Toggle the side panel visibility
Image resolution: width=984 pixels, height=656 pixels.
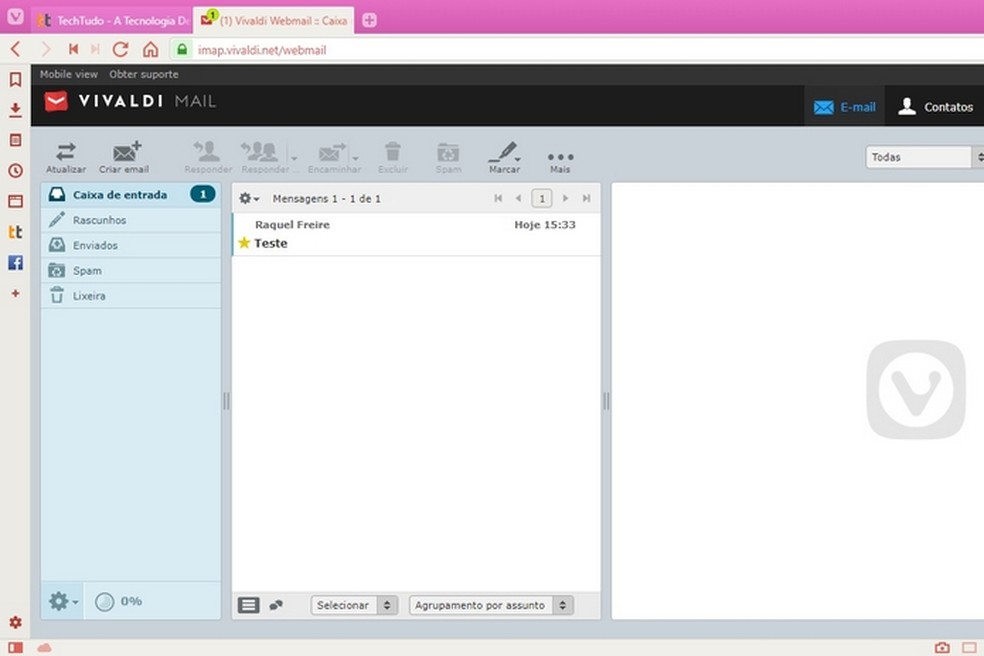(15, 647)
